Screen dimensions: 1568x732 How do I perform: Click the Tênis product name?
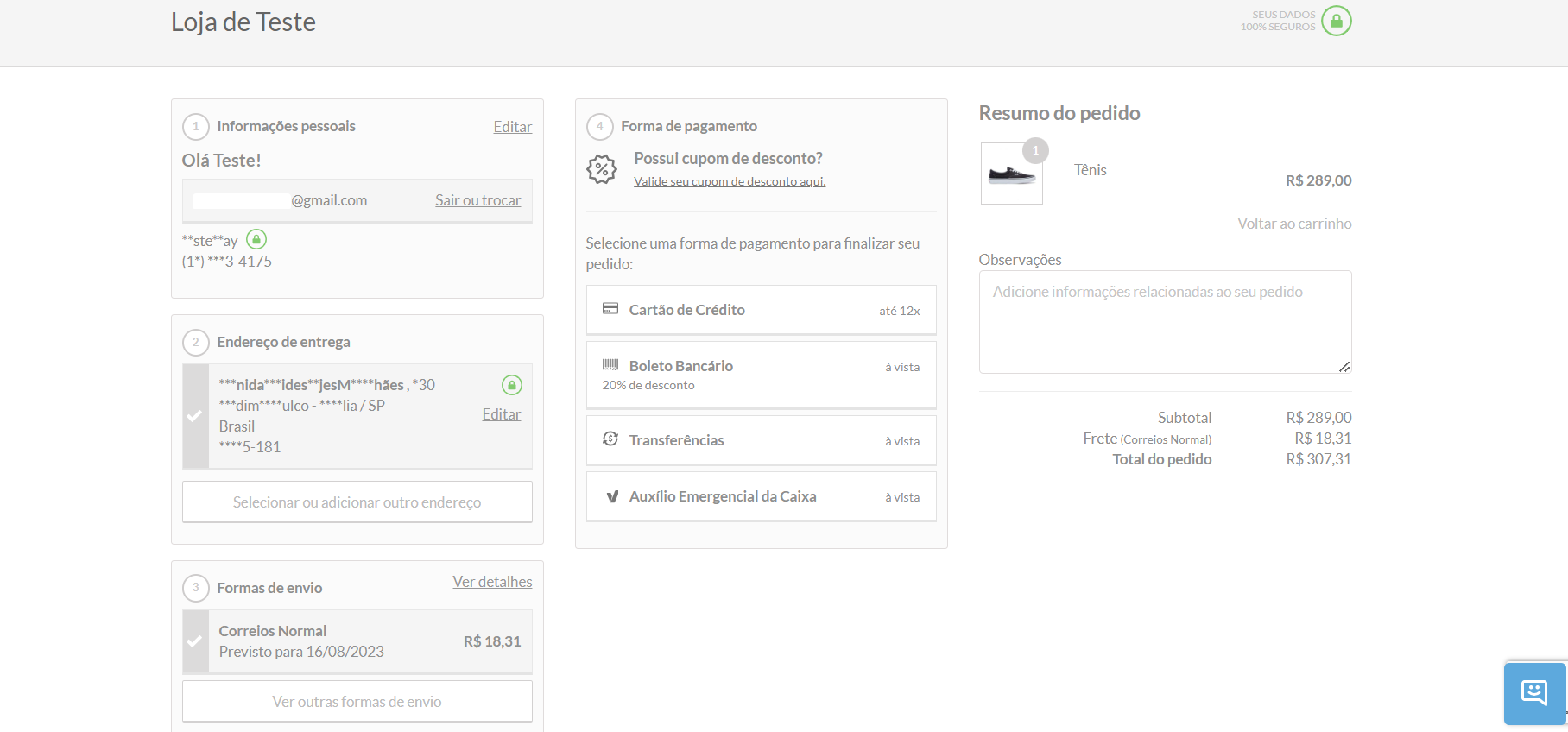pyautogui.click(x=1091, y=170)
